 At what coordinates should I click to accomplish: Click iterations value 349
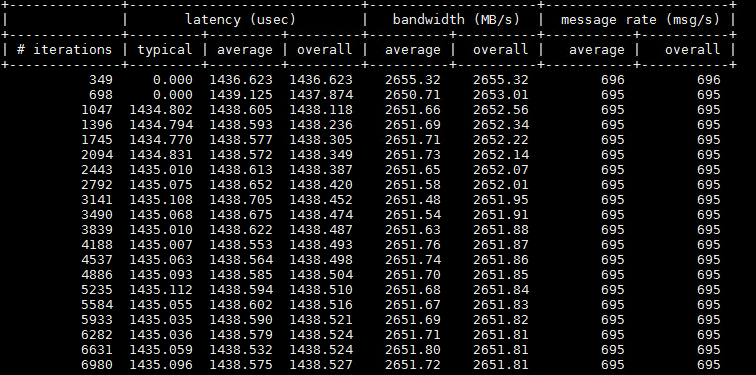coord(100,80)
